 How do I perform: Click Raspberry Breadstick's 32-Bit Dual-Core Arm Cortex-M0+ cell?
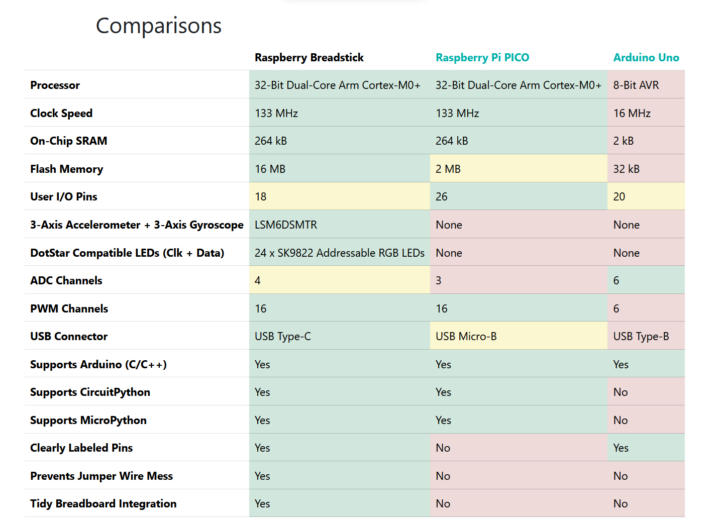click(x=338, y=85)
